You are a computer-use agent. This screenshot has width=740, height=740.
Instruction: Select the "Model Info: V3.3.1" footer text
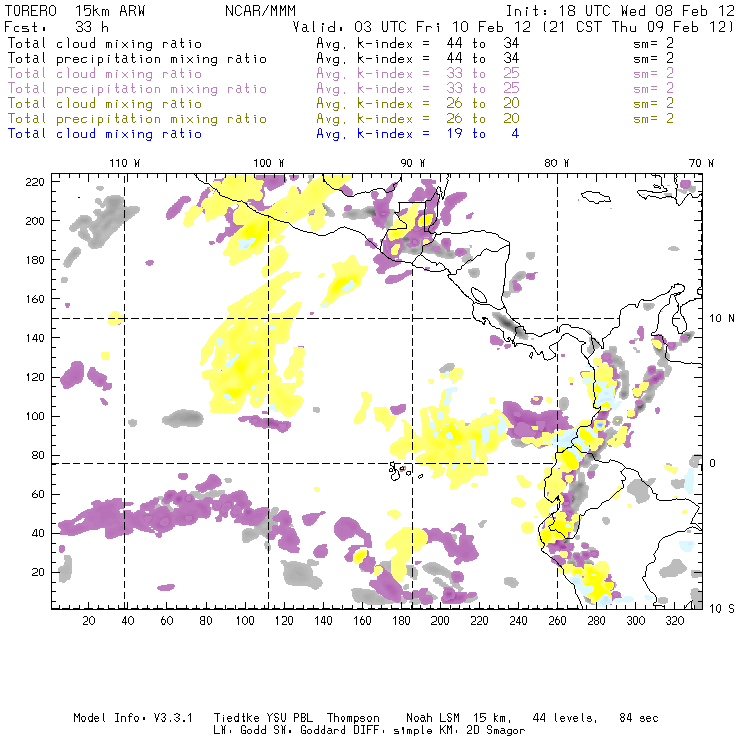[133, 718]
